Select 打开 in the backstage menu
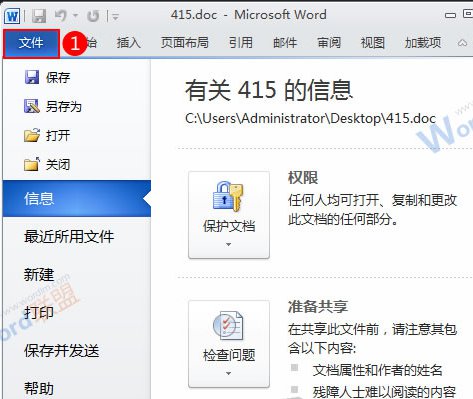Screen dimensions: 473x399 click(x=58, y=135)
